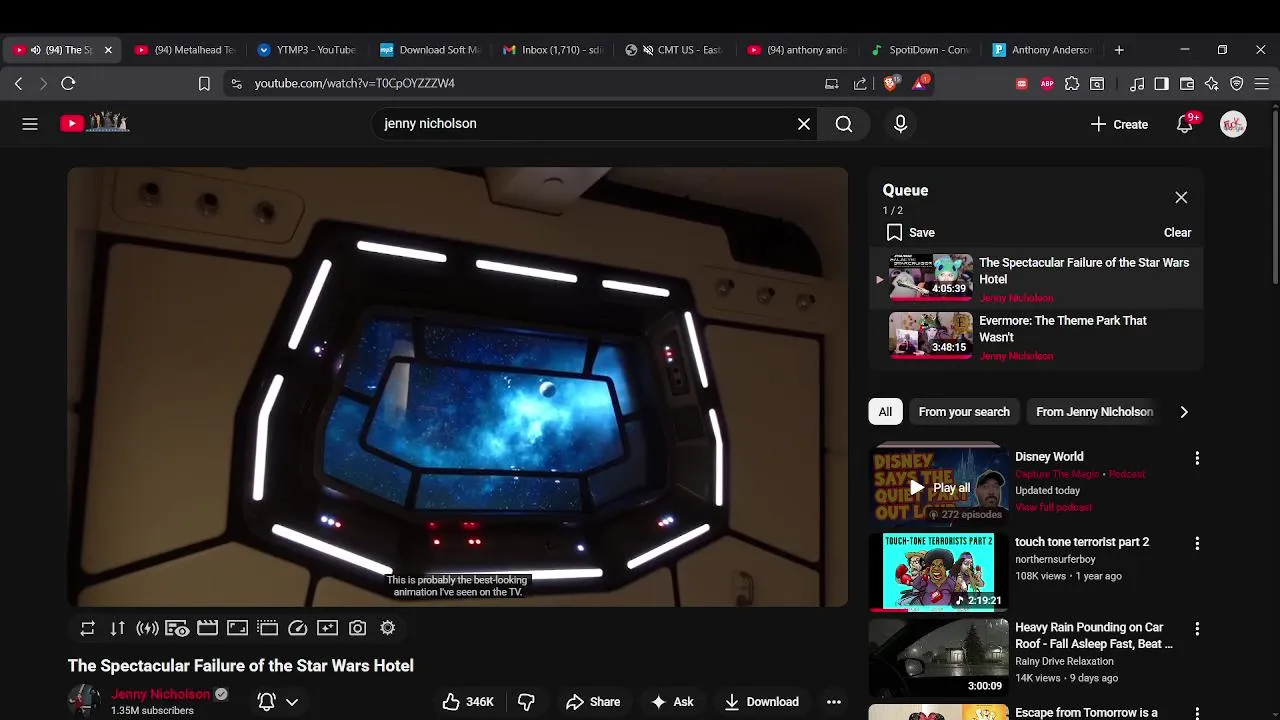Click the Share button
The height and width of the screenshot is (720, 1280).
[593, 702]
